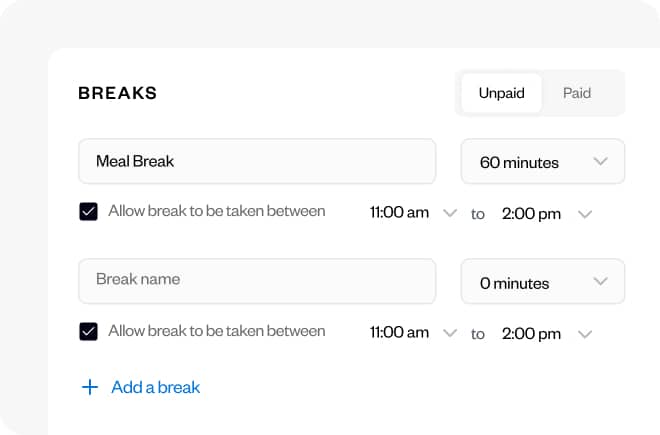Click the chevron inside 60 minutes box
Image resolution: width=660 pixels, height=435 pixels.
coord(600,161)
